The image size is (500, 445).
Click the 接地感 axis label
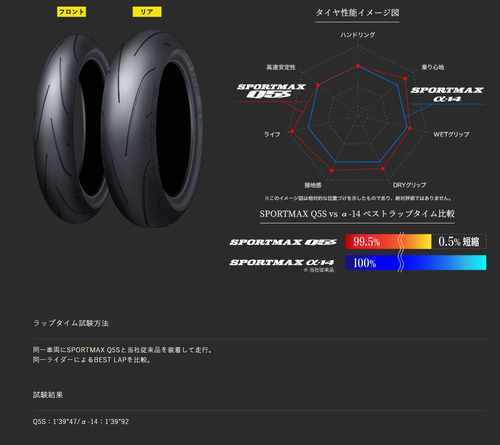(x=313, y=185)
